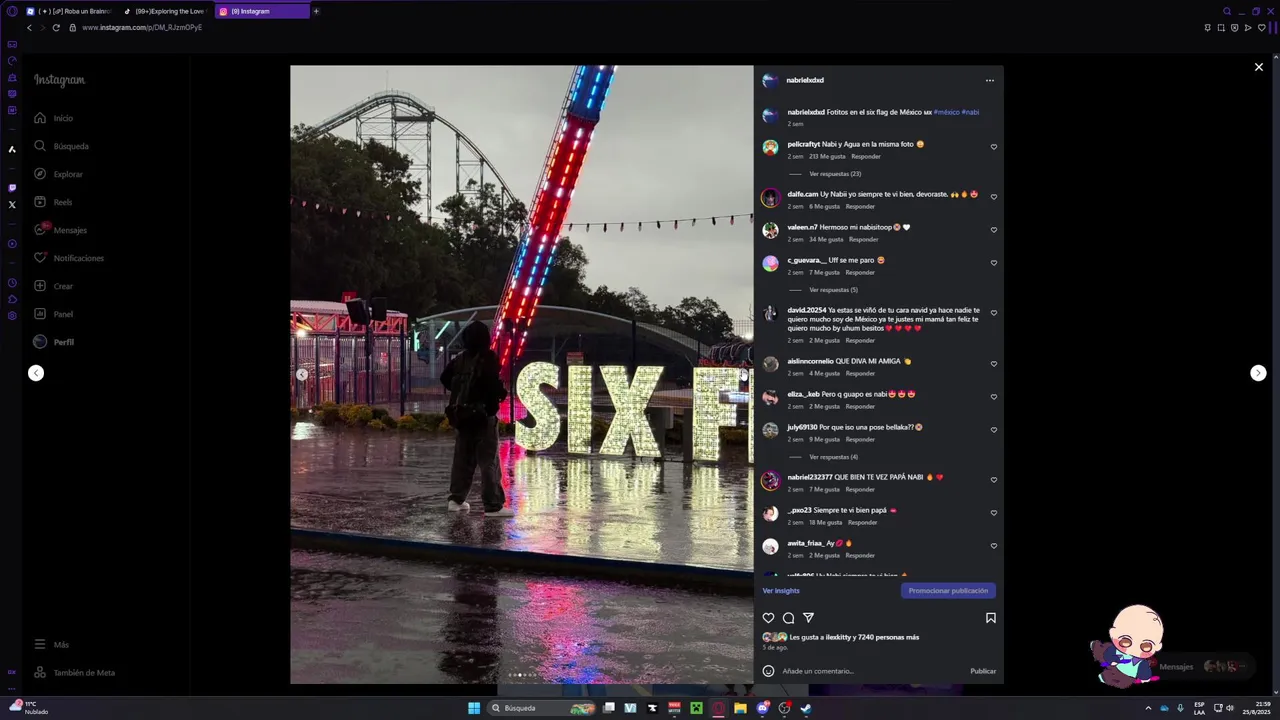
Task: Open Steam from the taskbar
Action: click(x=806, y=708)
